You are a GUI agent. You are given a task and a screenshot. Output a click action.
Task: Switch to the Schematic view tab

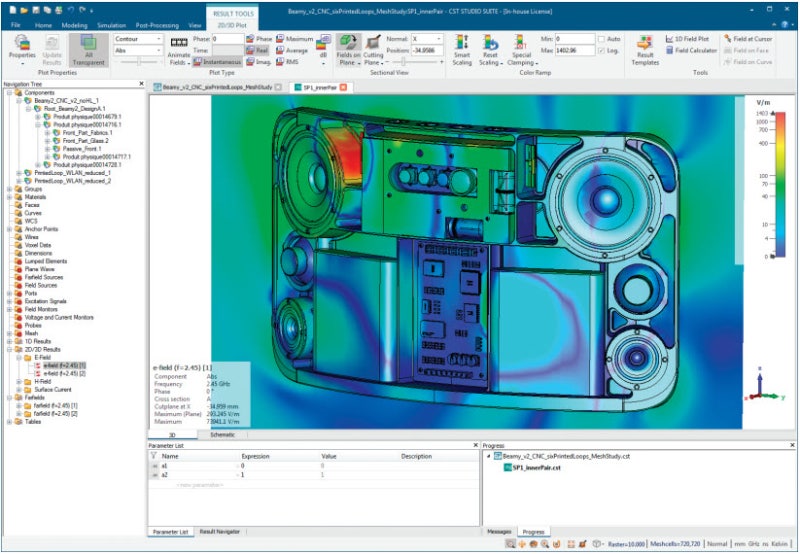[x=222, y=435]
